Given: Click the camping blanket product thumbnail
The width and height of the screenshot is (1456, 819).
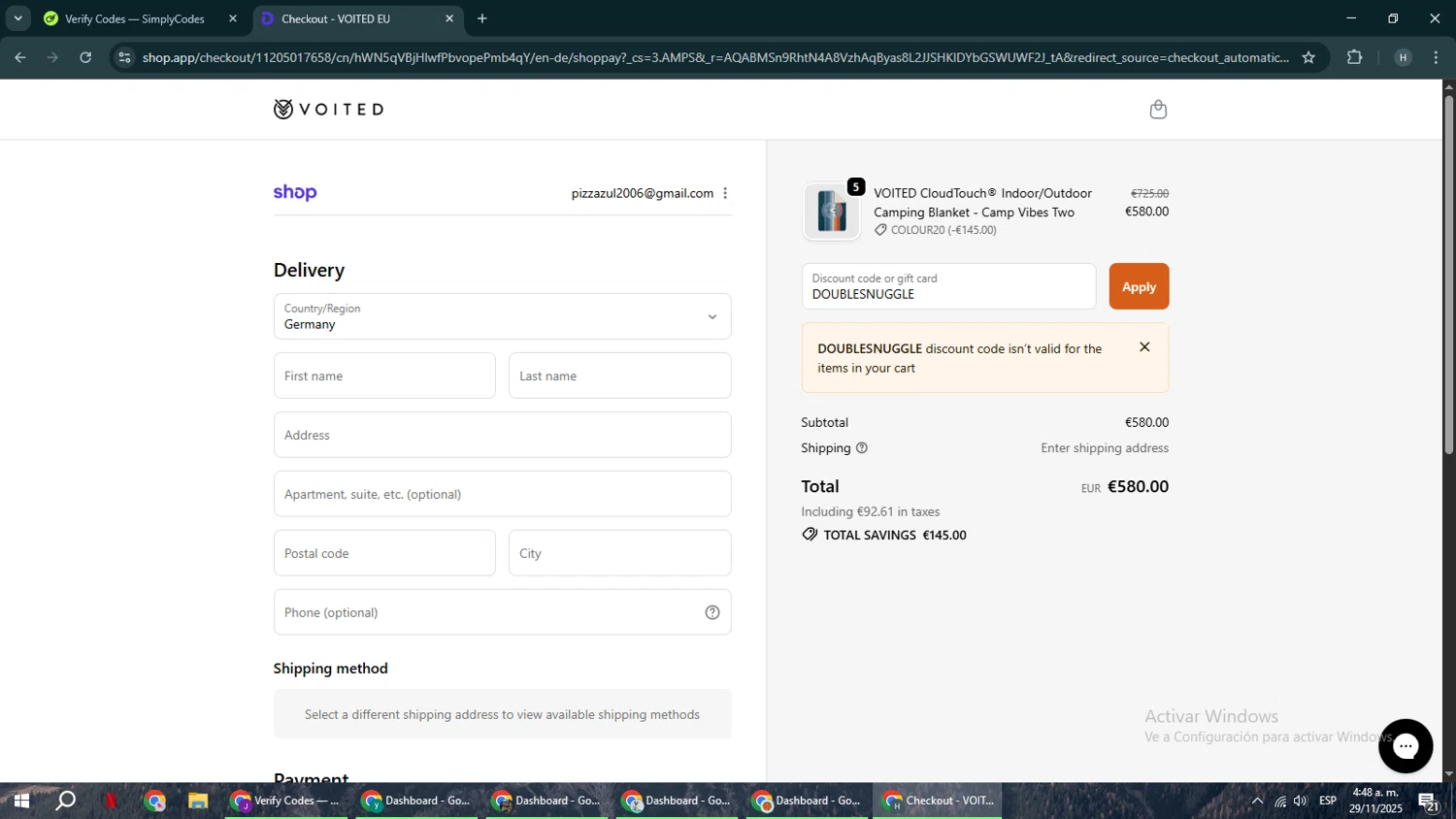Looking at the screenshot, I should click(832, 212).
